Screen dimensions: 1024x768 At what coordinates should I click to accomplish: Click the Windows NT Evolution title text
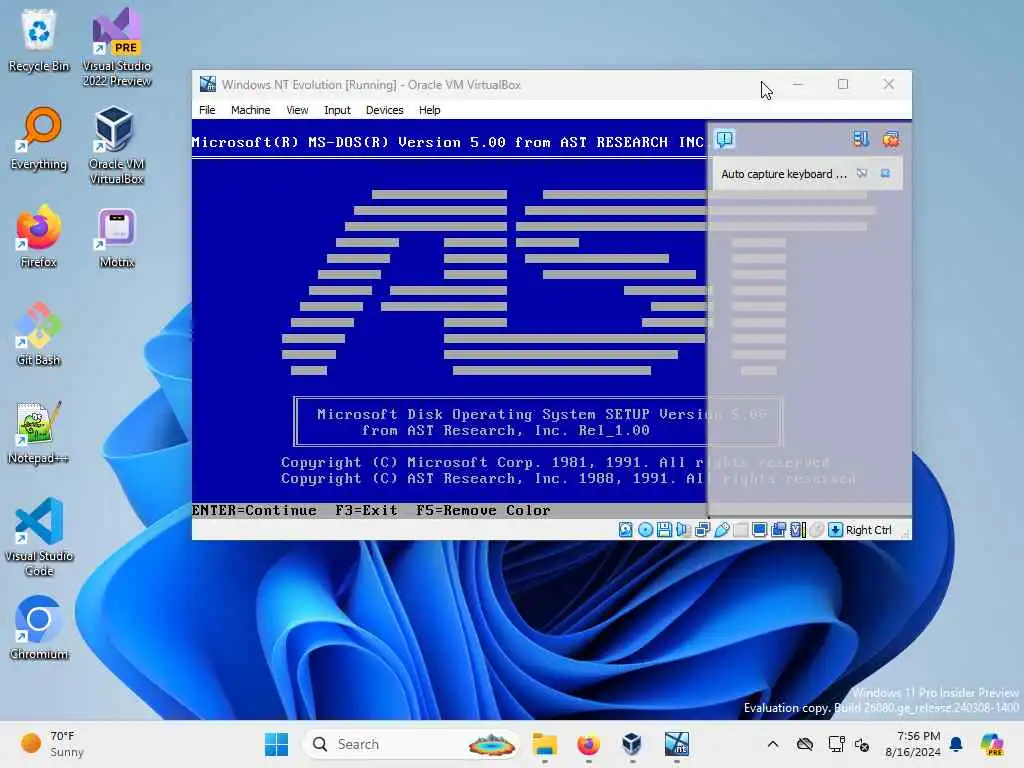coord(371,85)
